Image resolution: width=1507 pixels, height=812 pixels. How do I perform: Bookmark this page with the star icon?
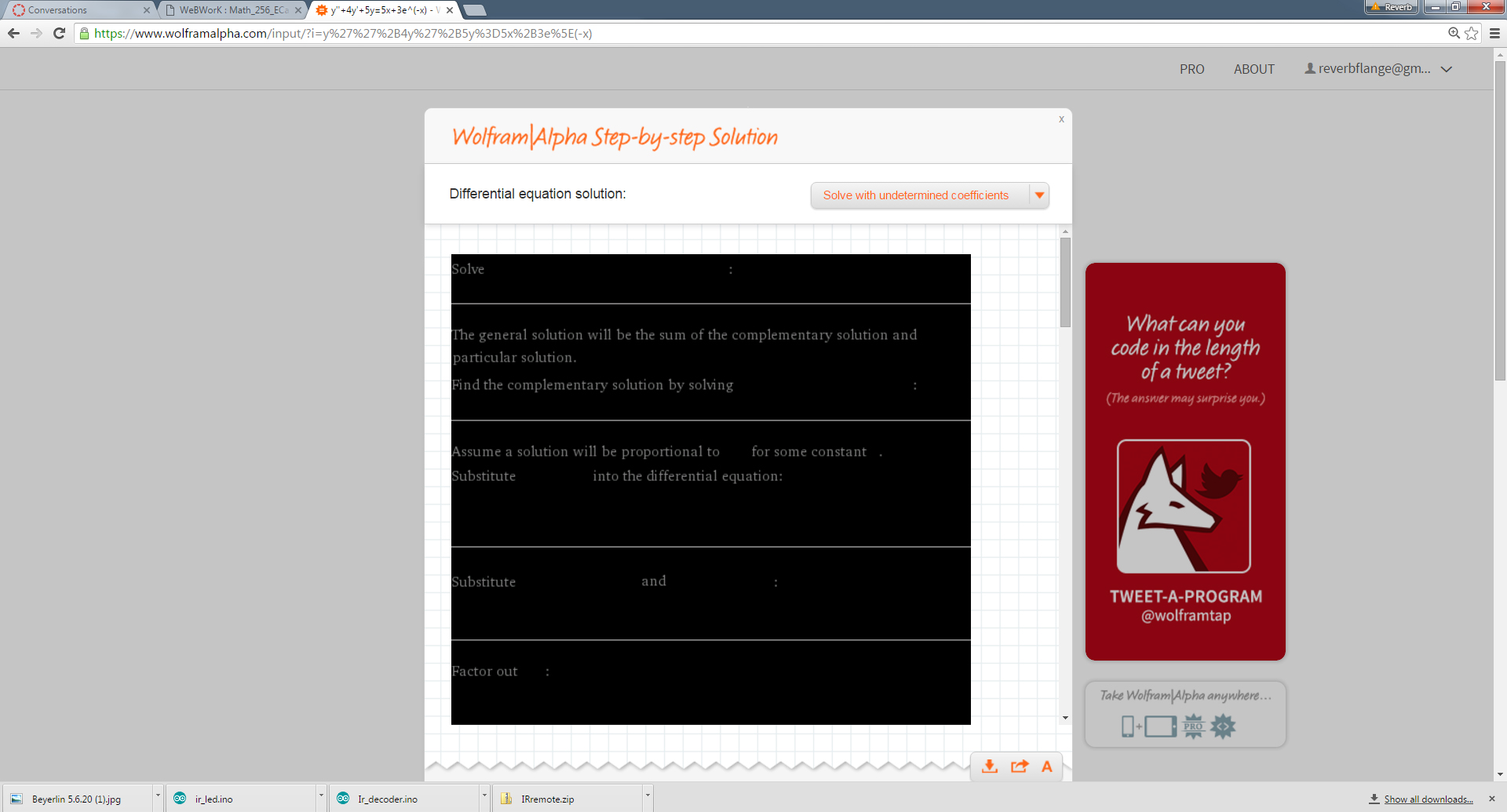point(1472,33)
